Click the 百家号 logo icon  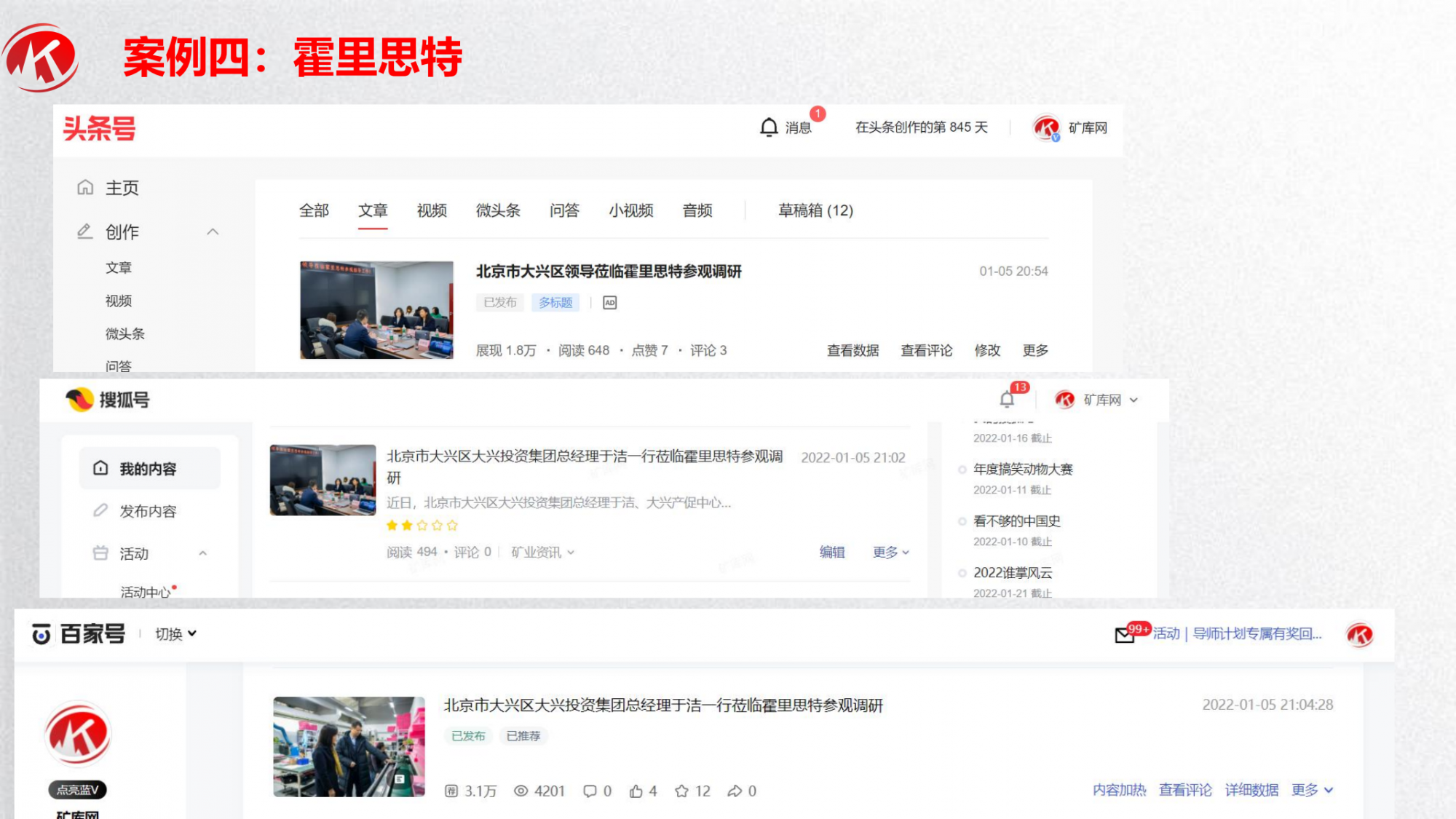click(41, 635)
